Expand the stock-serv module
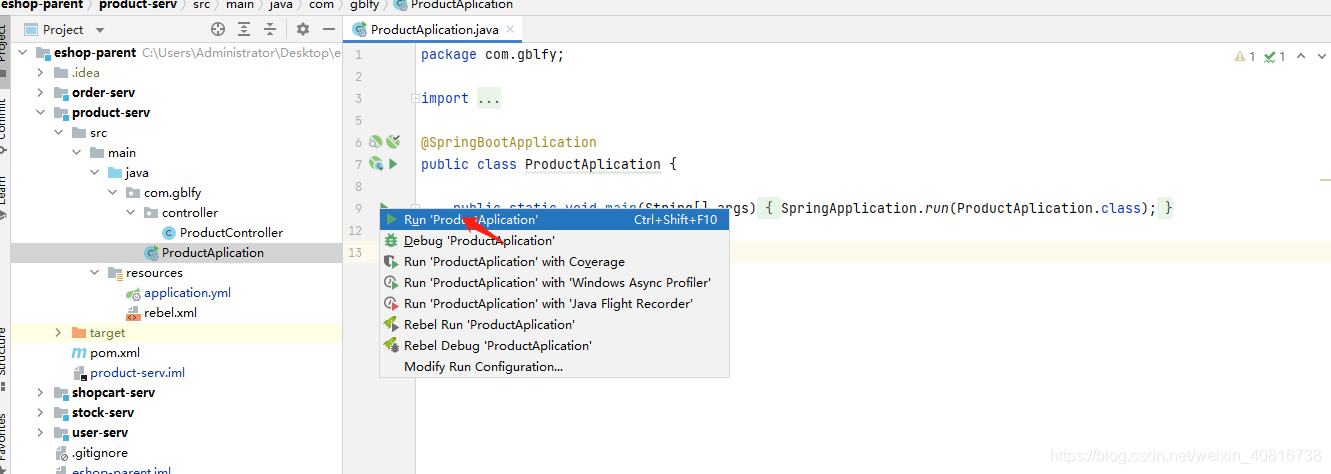This screenshot has width=1331, height=474. [40, 413]
